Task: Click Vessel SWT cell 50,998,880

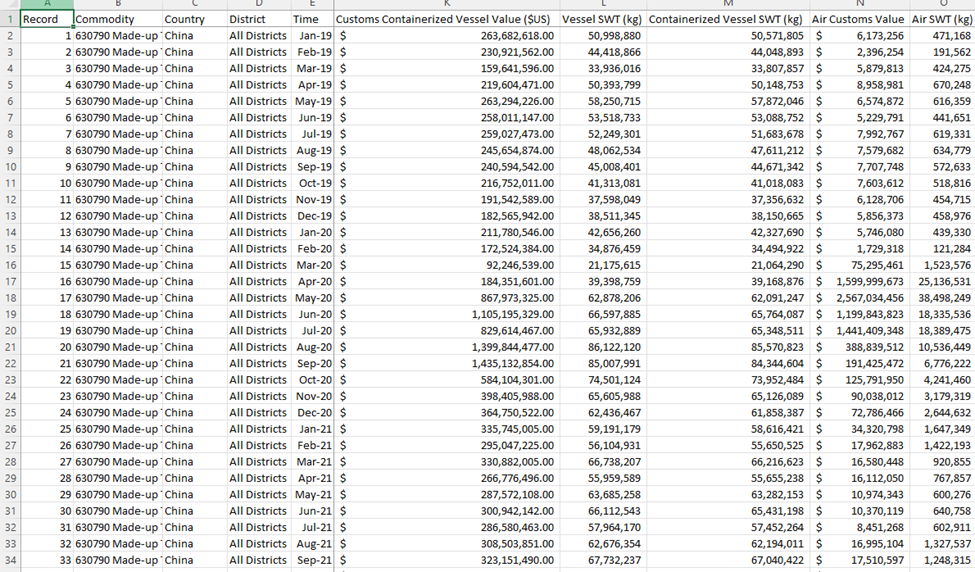Action: 603,35
